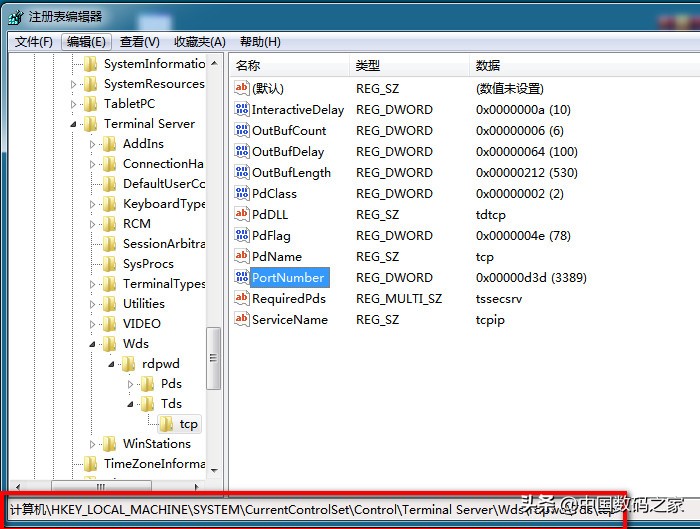Viewport: 700px width, 529px height.
Task: Collapse the Terminal Server tree node
Action: click(74, 124)
